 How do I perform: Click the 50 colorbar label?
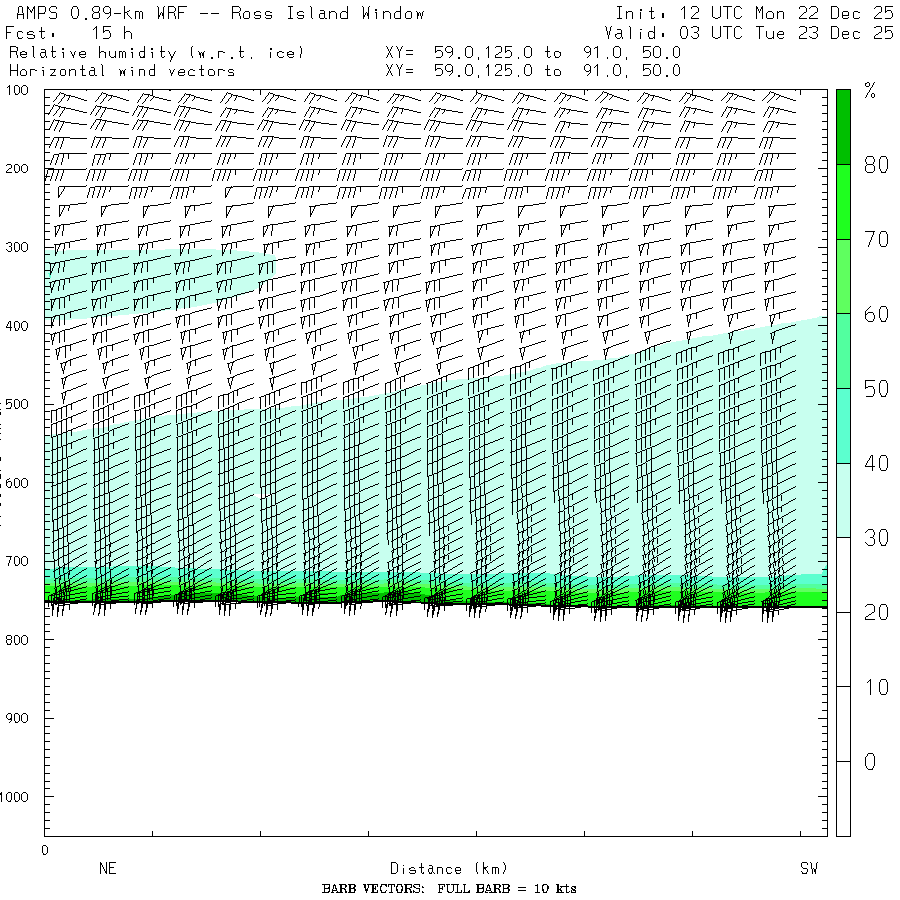tap(876, 389)
